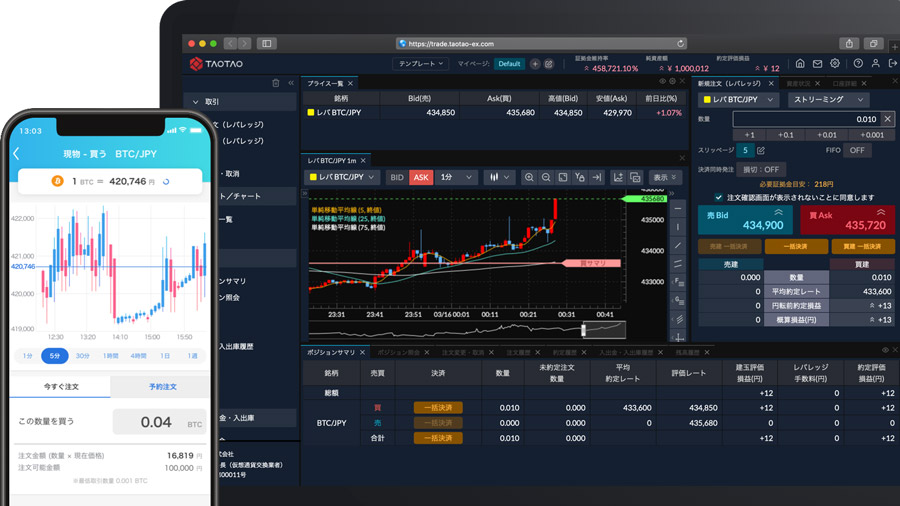Image resolution: width=900 pixels, height=506 pixels.
Task: Refresh the BTC price on the phone
Action: pos(166,181)
